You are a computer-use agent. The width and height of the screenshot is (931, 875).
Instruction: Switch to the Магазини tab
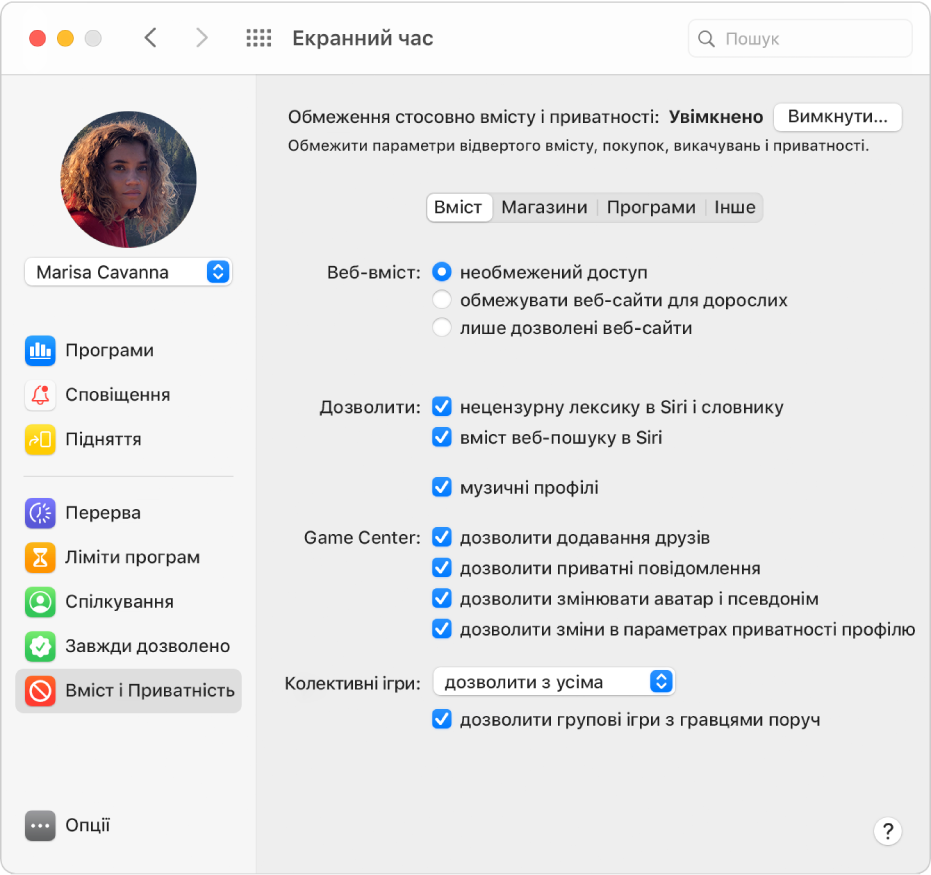pos(545,207)
